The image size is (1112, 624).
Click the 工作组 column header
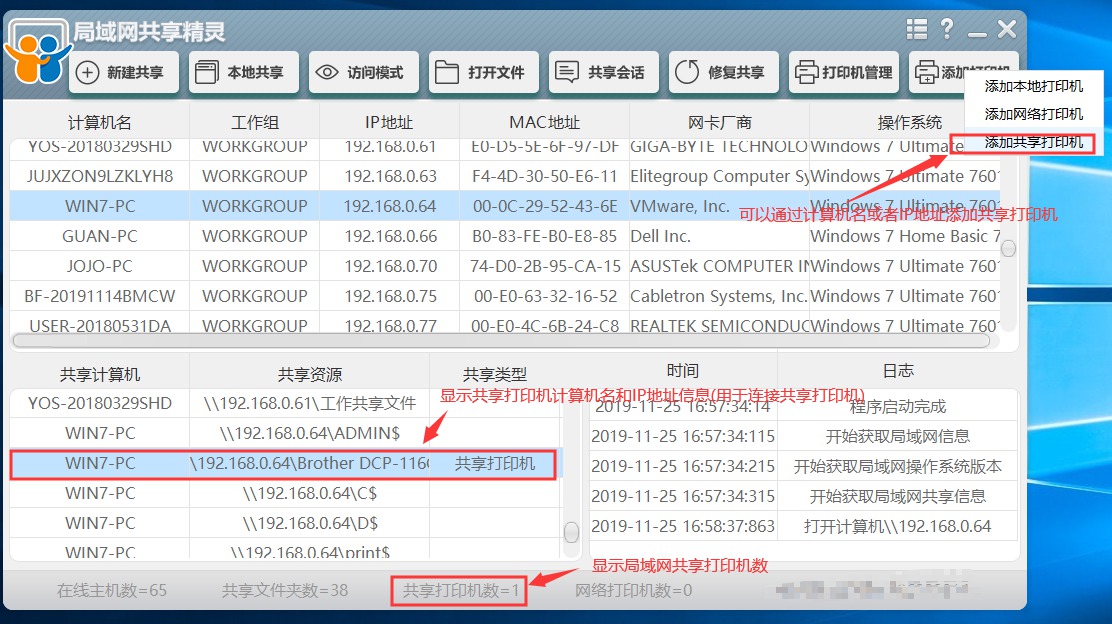coord(255,122)
